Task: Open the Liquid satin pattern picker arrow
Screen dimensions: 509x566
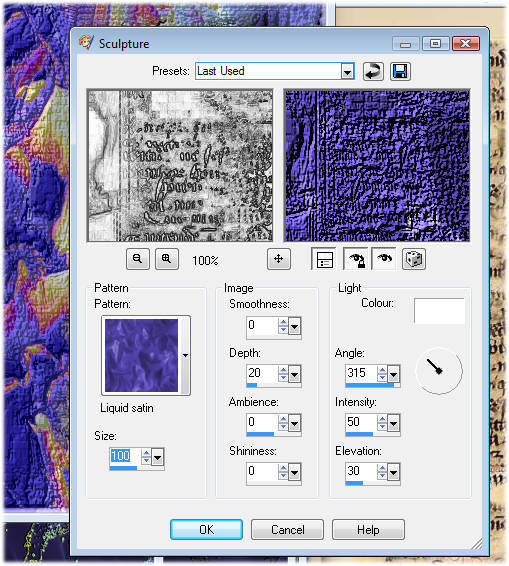Action: (185, 355)
